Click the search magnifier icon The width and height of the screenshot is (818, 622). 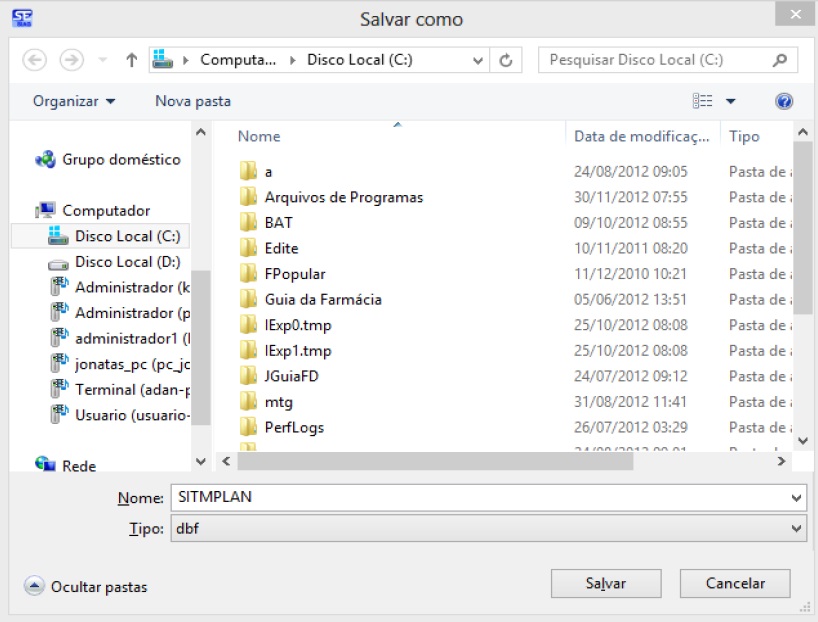(781, 60)
